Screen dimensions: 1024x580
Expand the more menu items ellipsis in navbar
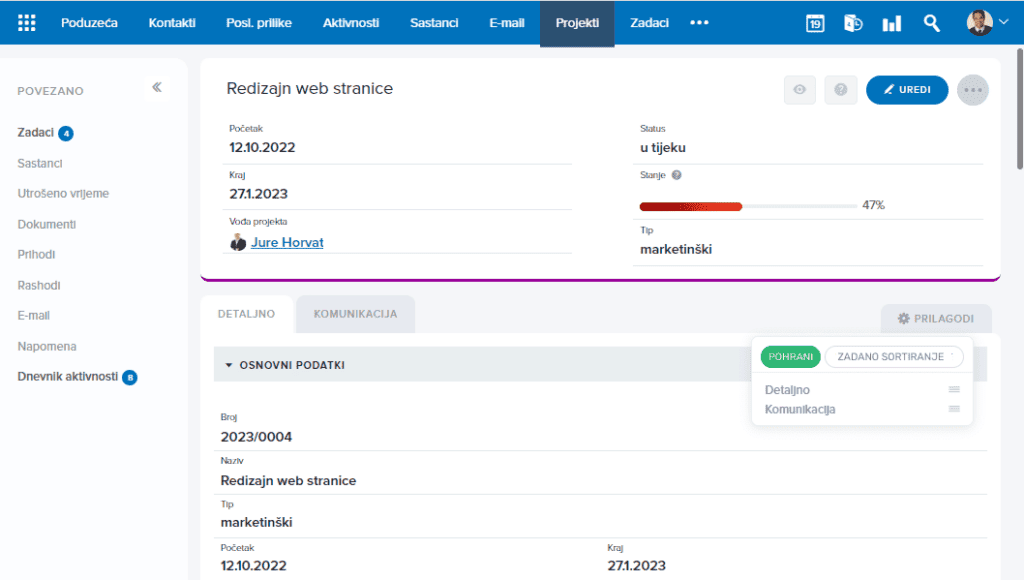699,23
